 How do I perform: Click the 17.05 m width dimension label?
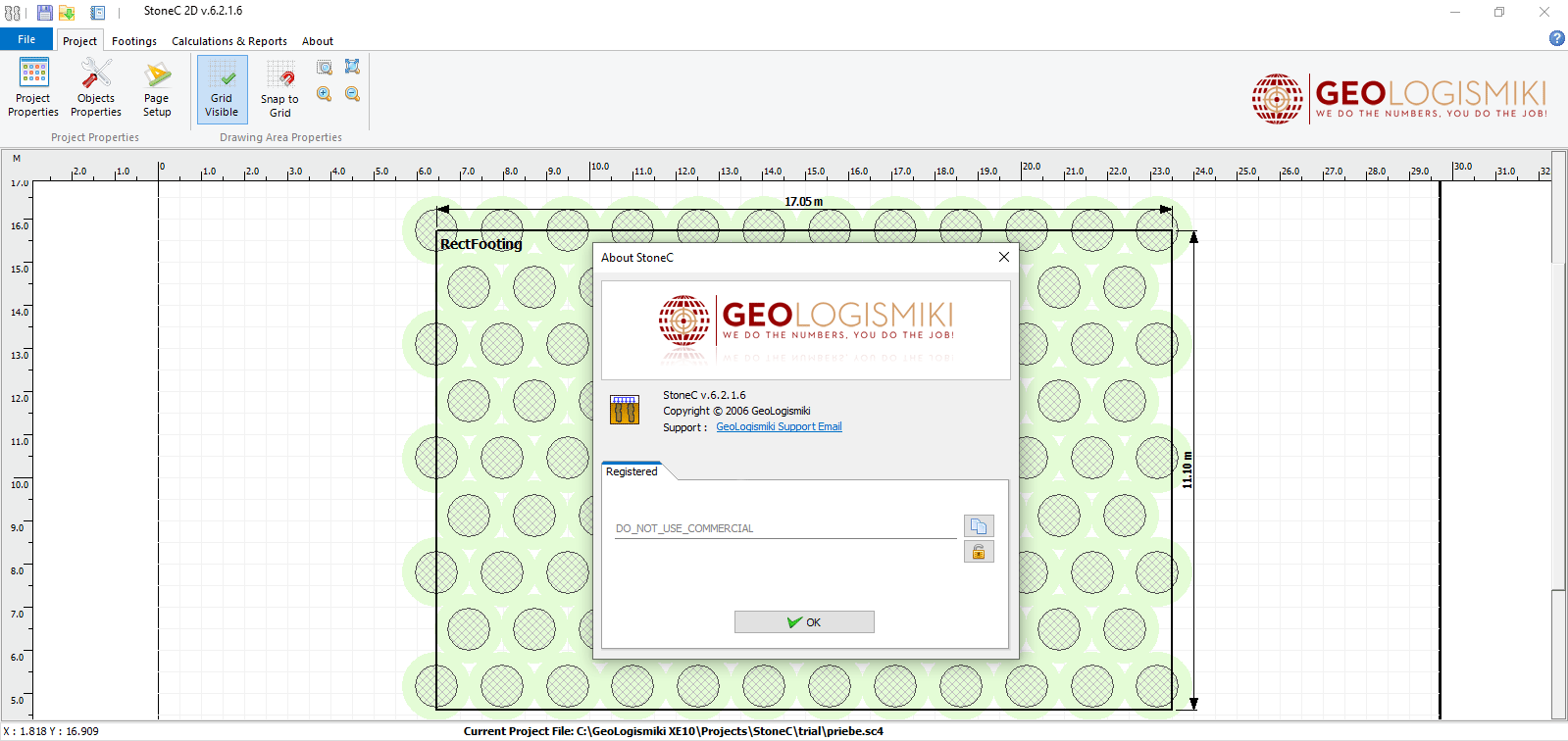[804, 202]
